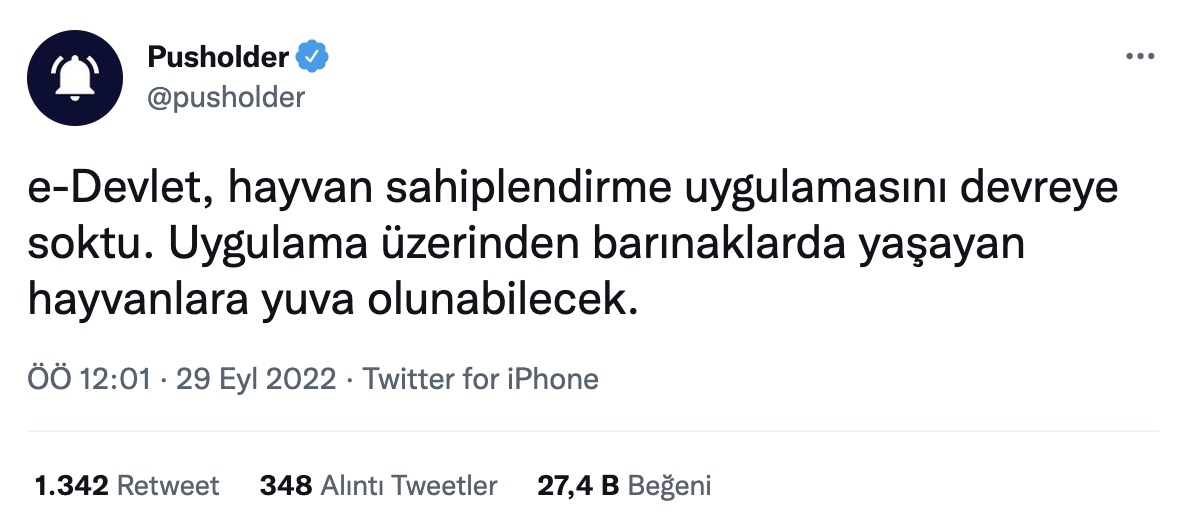1188x532 pixels.
Task: Click the Retweet label
Action: coord(169,486)
